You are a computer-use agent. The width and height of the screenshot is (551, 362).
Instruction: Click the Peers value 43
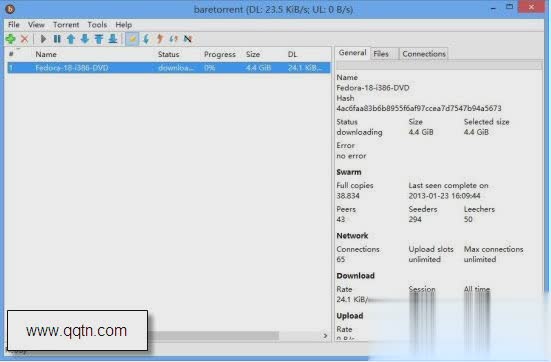[x=341, y=219]
